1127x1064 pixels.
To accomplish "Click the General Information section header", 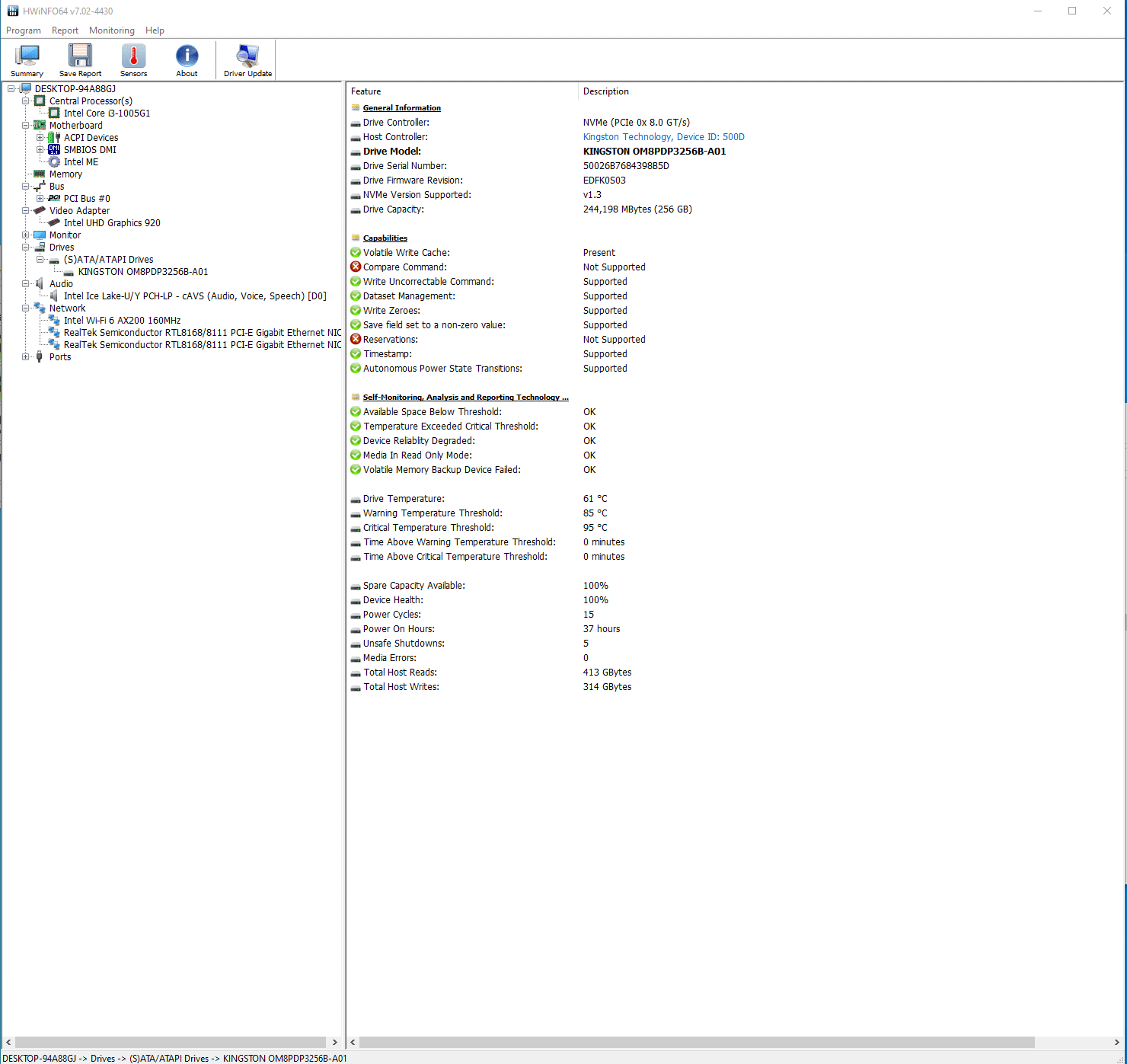I will [x=402, y=108].
